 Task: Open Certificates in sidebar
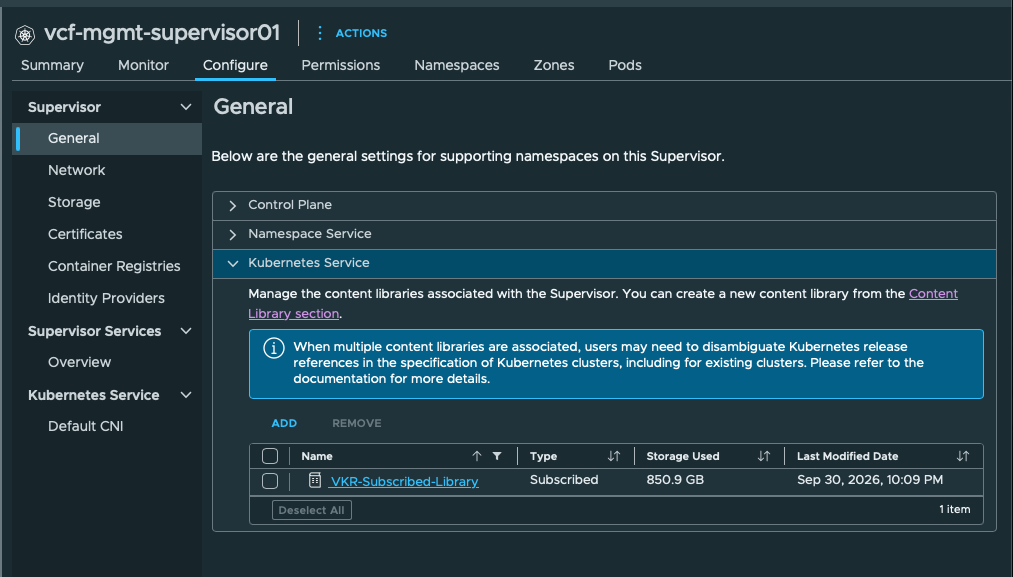(85, 234)
